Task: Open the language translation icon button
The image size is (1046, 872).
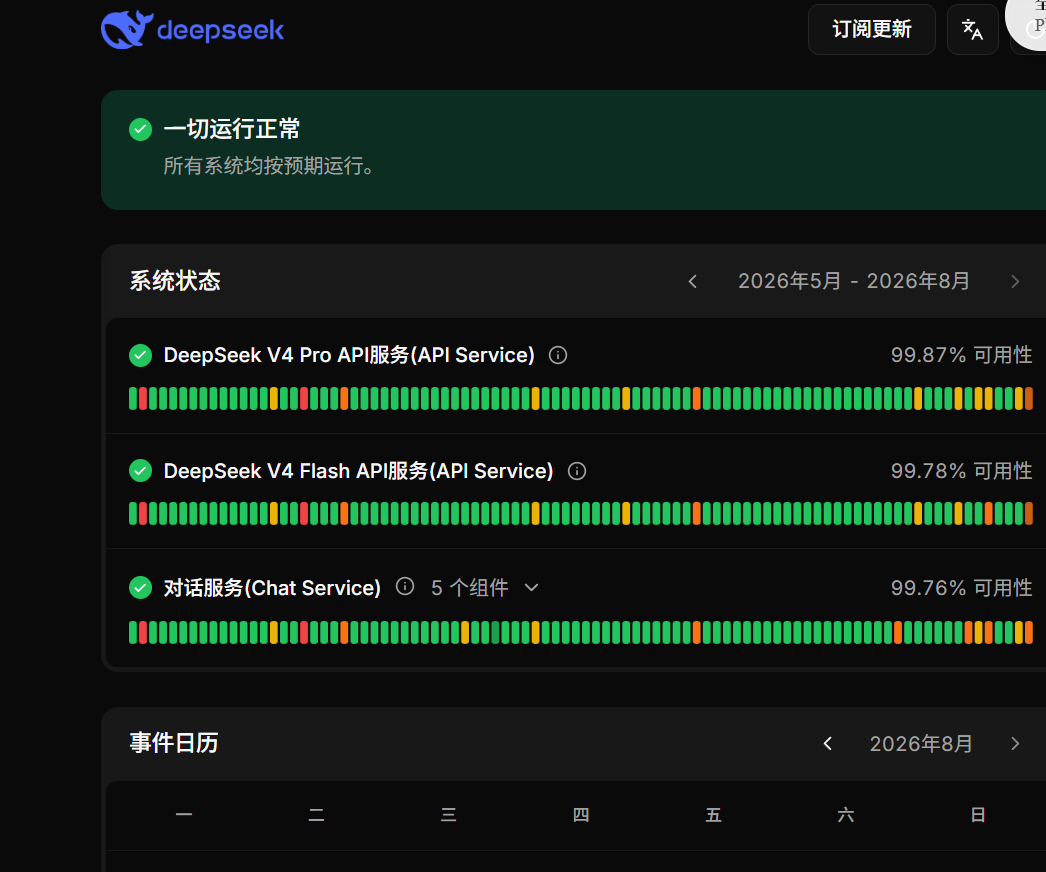Action: point(973,29)
